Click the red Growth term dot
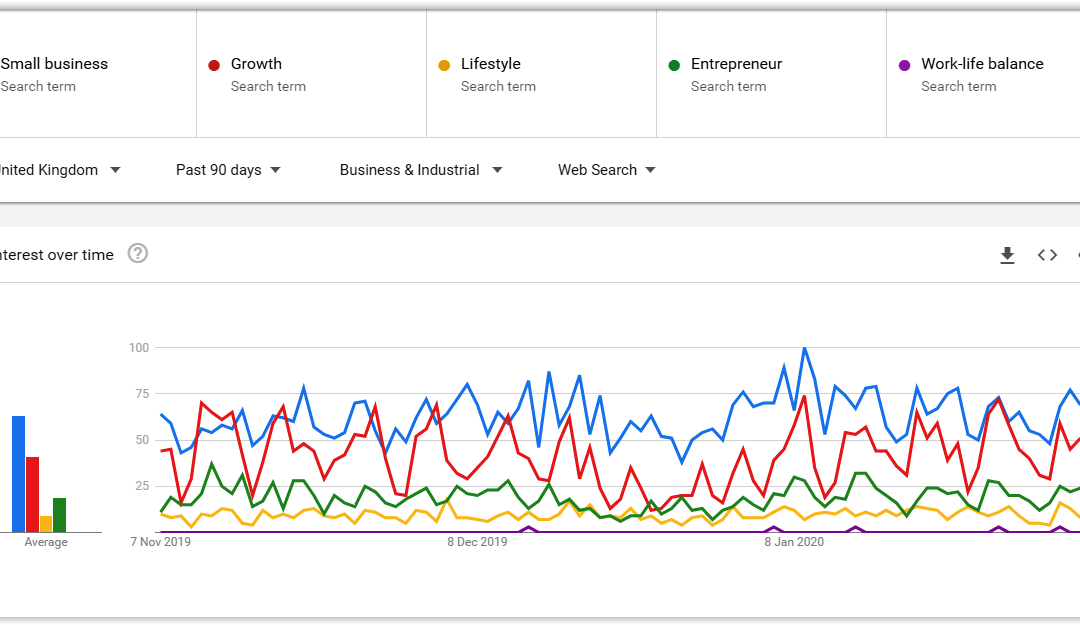This screenshot has height=625, width=1080. (x=214, y=65)
